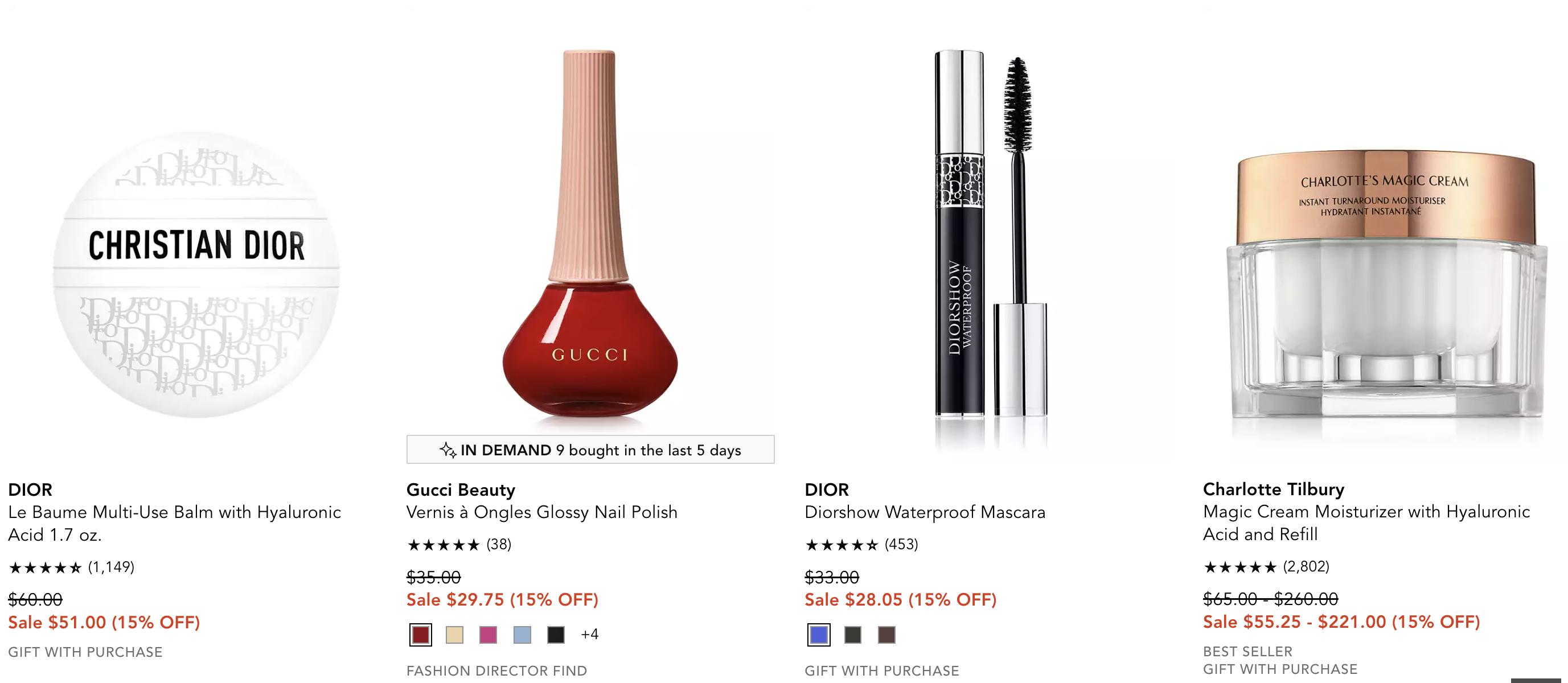The width and height of the screenshot is (1568, 683).
Task: Select the blue Diorshow mascara swatch
Action: pos(819,635)
